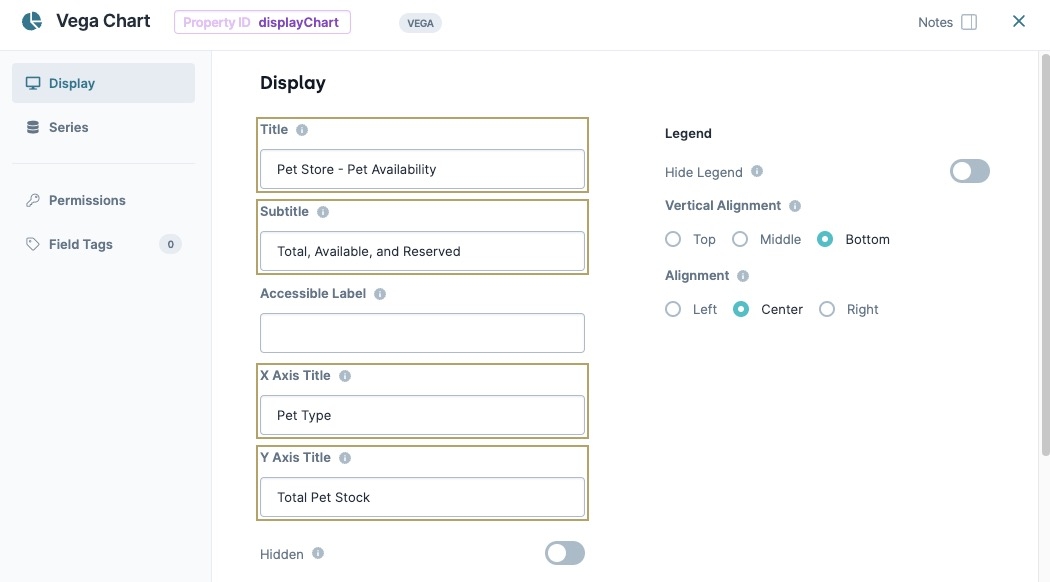Click the Vega Chart pie logo icon
Image resolution: width=1050 pixels, height=582 pixels.
pos(31,21)
